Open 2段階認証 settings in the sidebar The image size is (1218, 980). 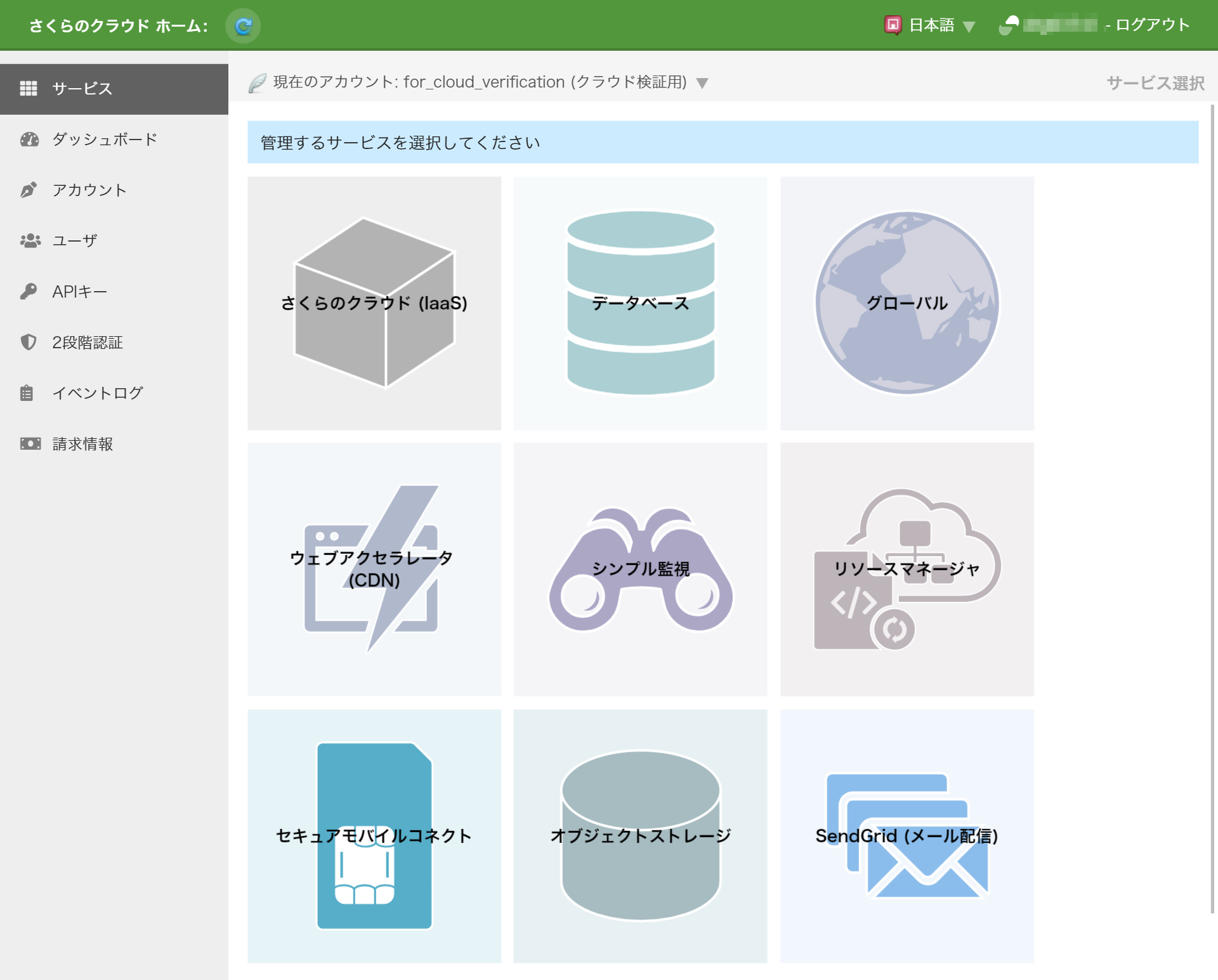click(x=88, y=343)
